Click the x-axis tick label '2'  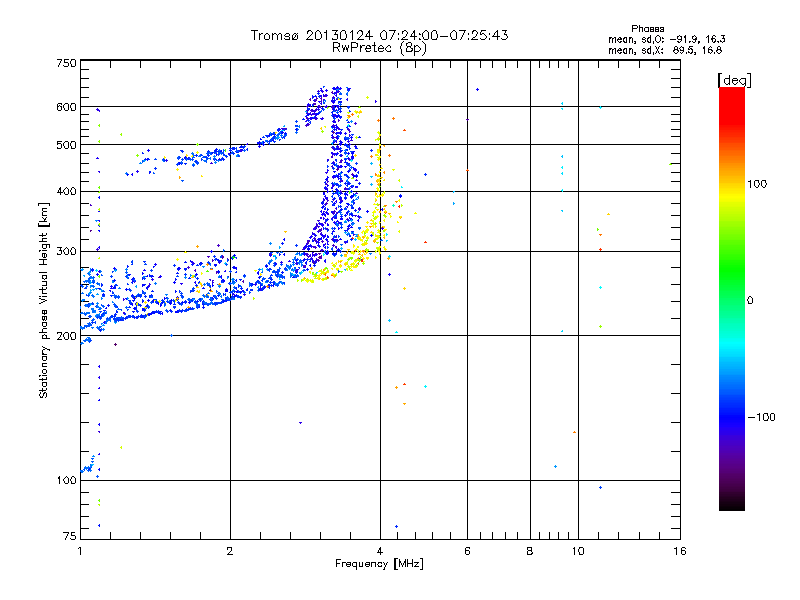[x=230, y=551]
